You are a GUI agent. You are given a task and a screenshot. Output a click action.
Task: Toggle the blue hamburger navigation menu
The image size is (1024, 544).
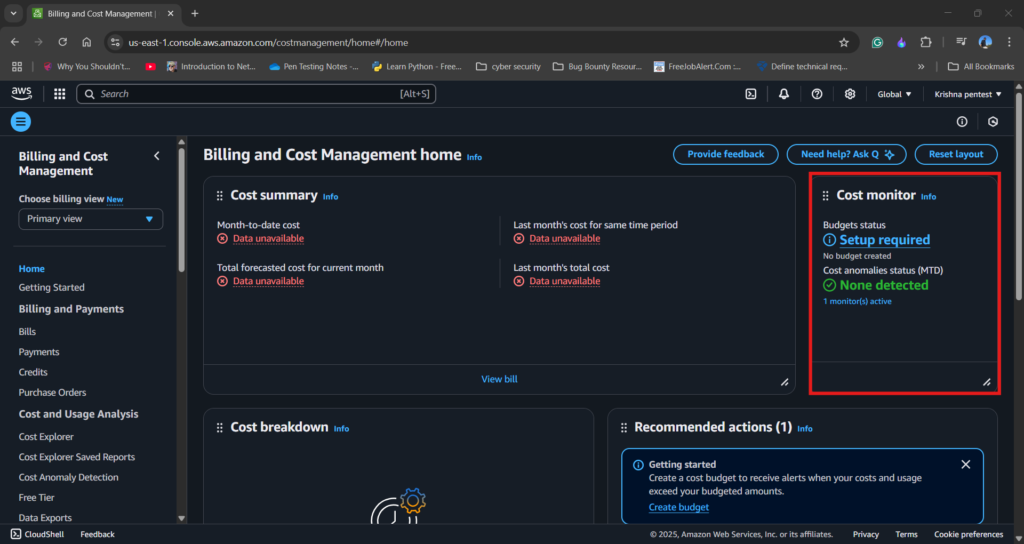pyautogui.click(x=21, y=121)
